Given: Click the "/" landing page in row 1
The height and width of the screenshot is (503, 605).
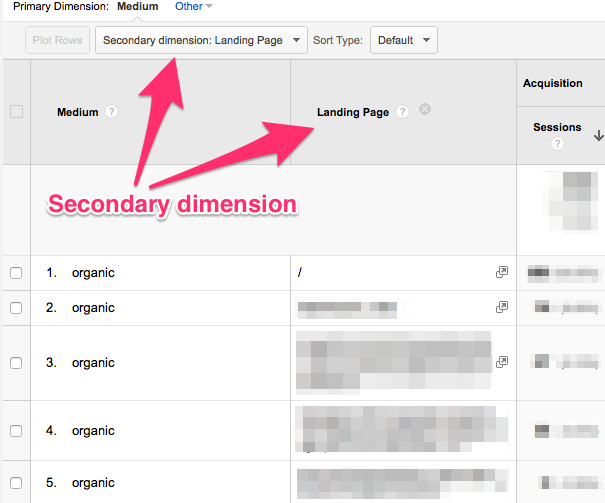Looking at the screenshot, I should (300, 273).
